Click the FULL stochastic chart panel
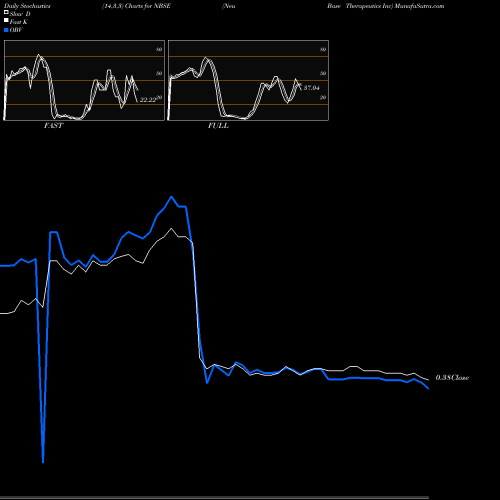500x500 pixels. [248, 80]
